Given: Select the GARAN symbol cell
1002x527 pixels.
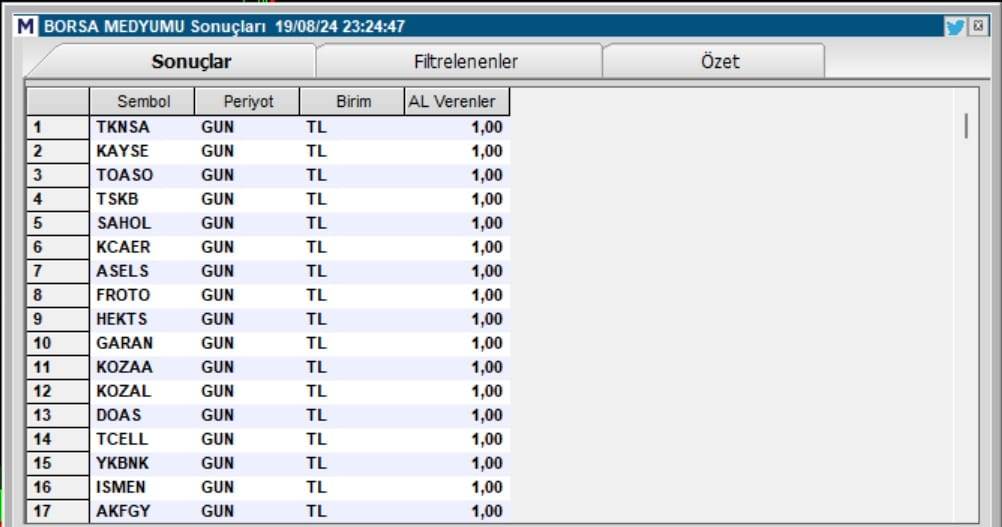Looking at the screenshot, I should [143, 343].
